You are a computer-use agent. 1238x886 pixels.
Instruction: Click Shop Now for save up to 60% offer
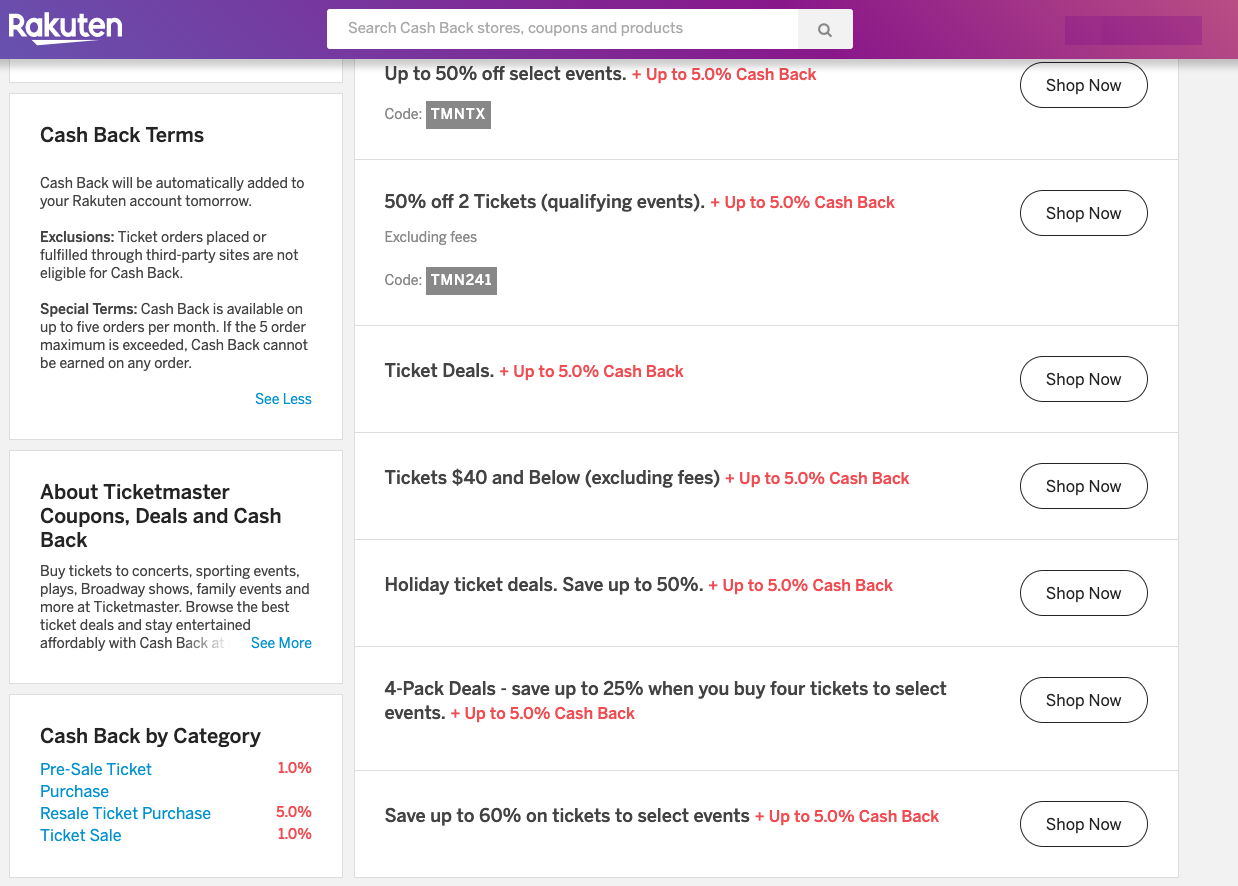click(x=1083, y=824)
